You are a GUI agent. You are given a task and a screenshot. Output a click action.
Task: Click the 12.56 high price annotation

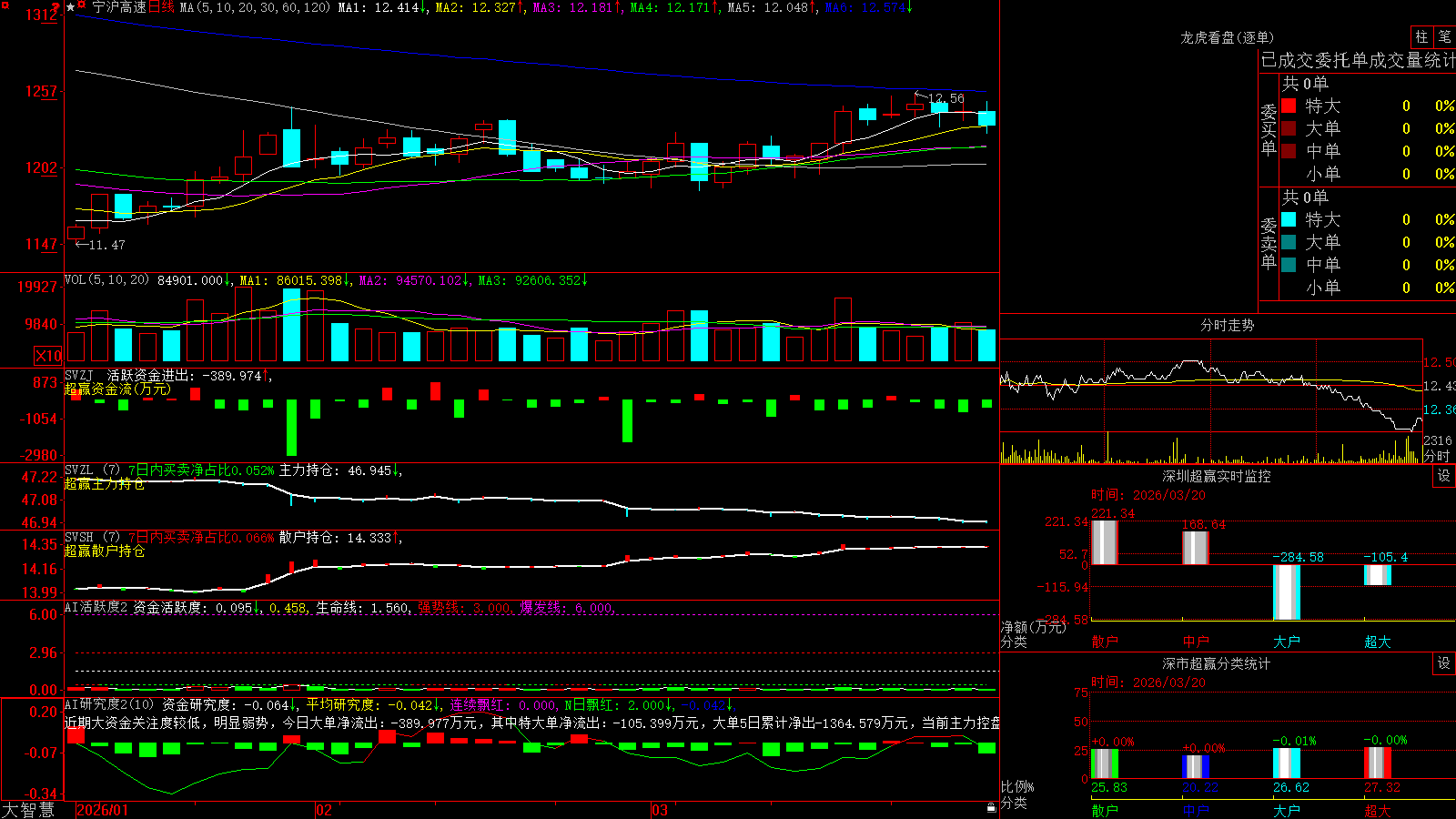coord(946,98)
